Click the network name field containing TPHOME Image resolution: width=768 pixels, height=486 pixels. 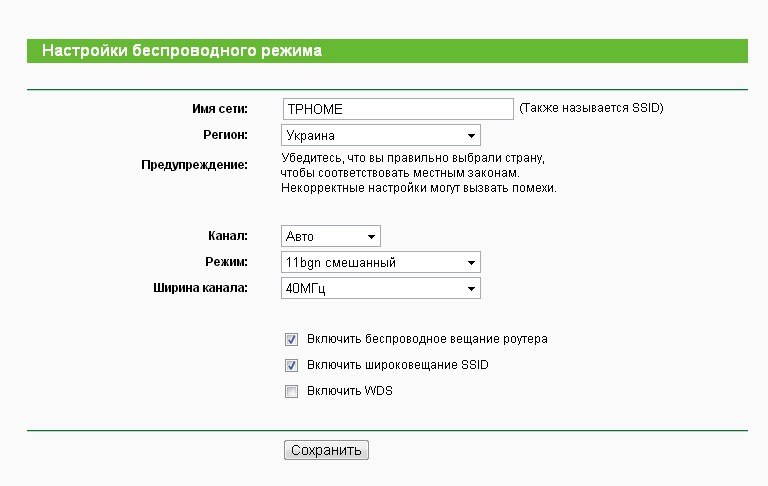(396, 108)
